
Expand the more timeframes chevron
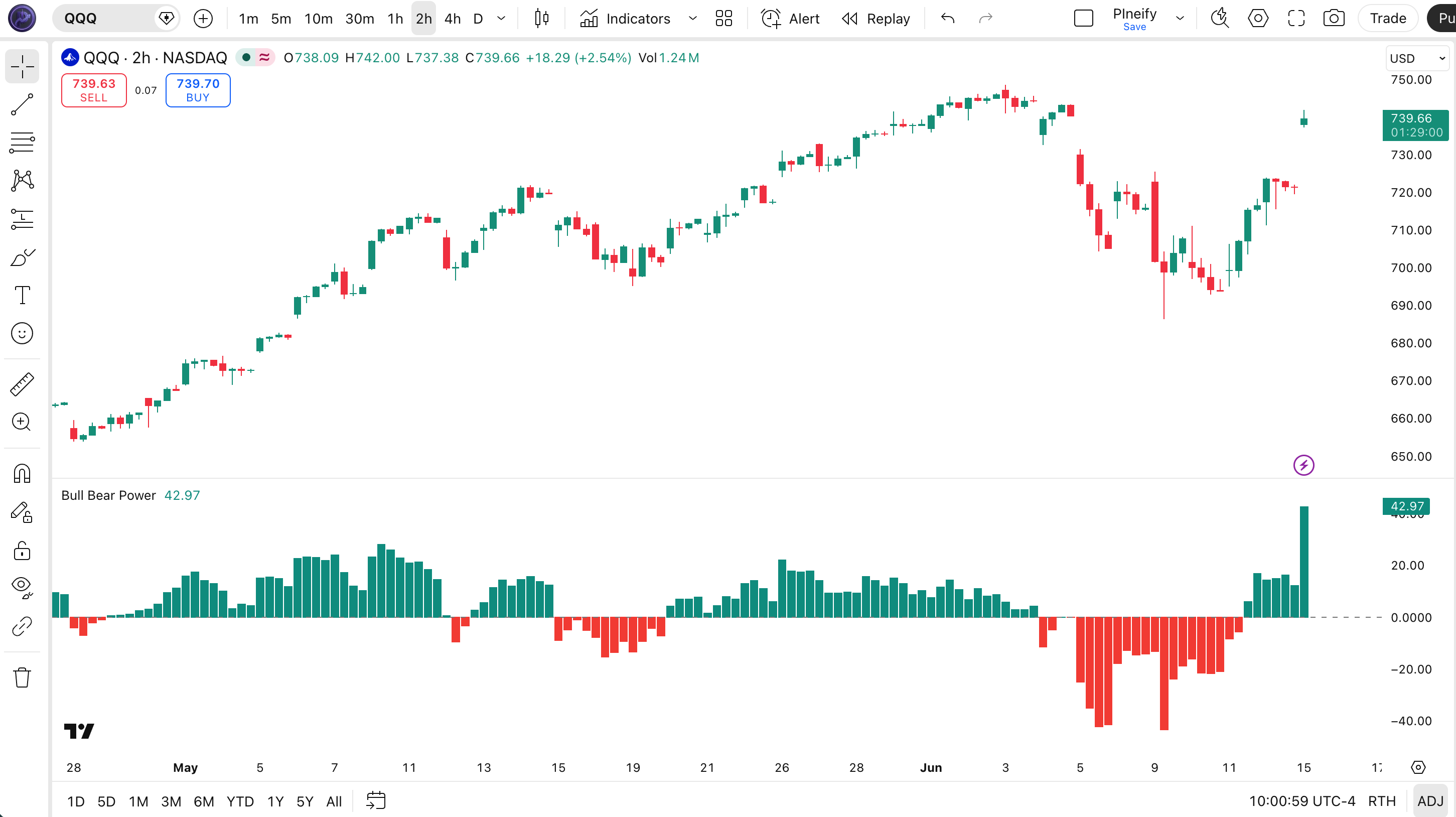coord(501,19)
